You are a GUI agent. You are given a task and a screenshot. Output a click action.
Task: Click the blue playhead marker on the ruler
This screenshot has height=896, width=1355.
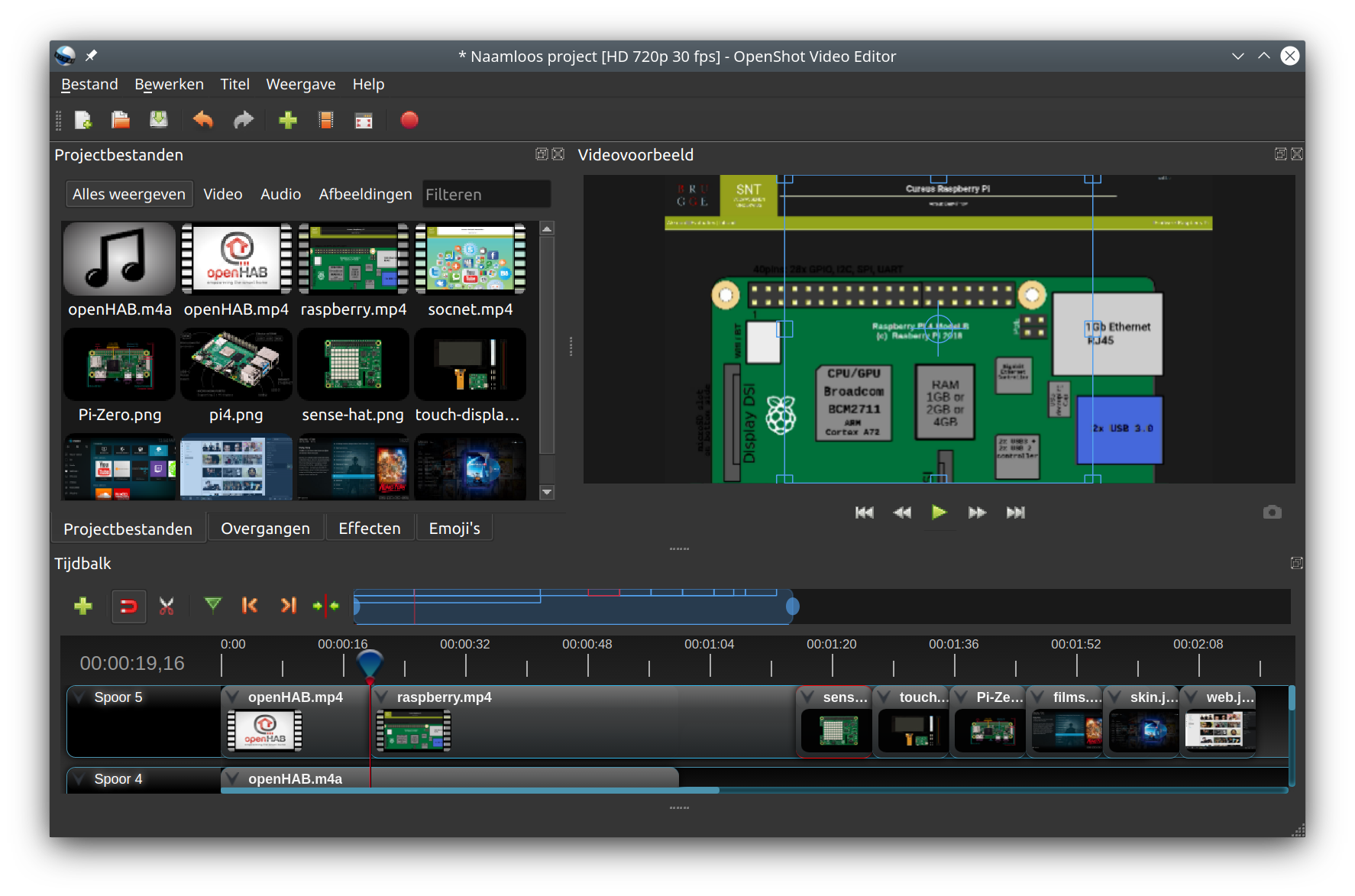tap(370, 664)
